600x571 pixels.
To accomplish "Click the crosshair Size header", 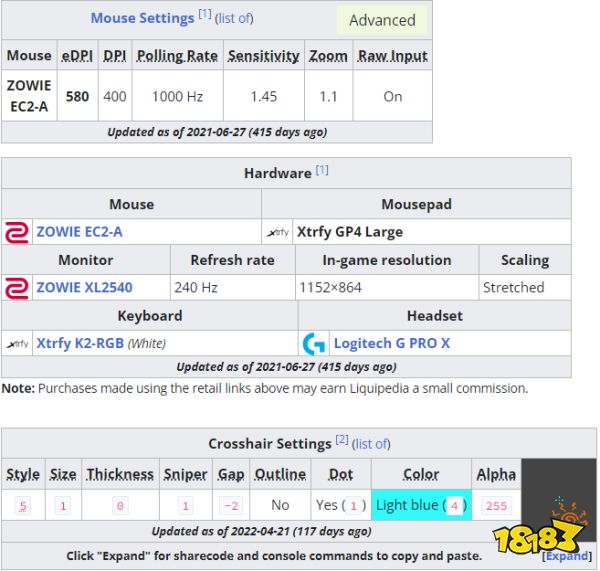I will [x=63, y=475].
